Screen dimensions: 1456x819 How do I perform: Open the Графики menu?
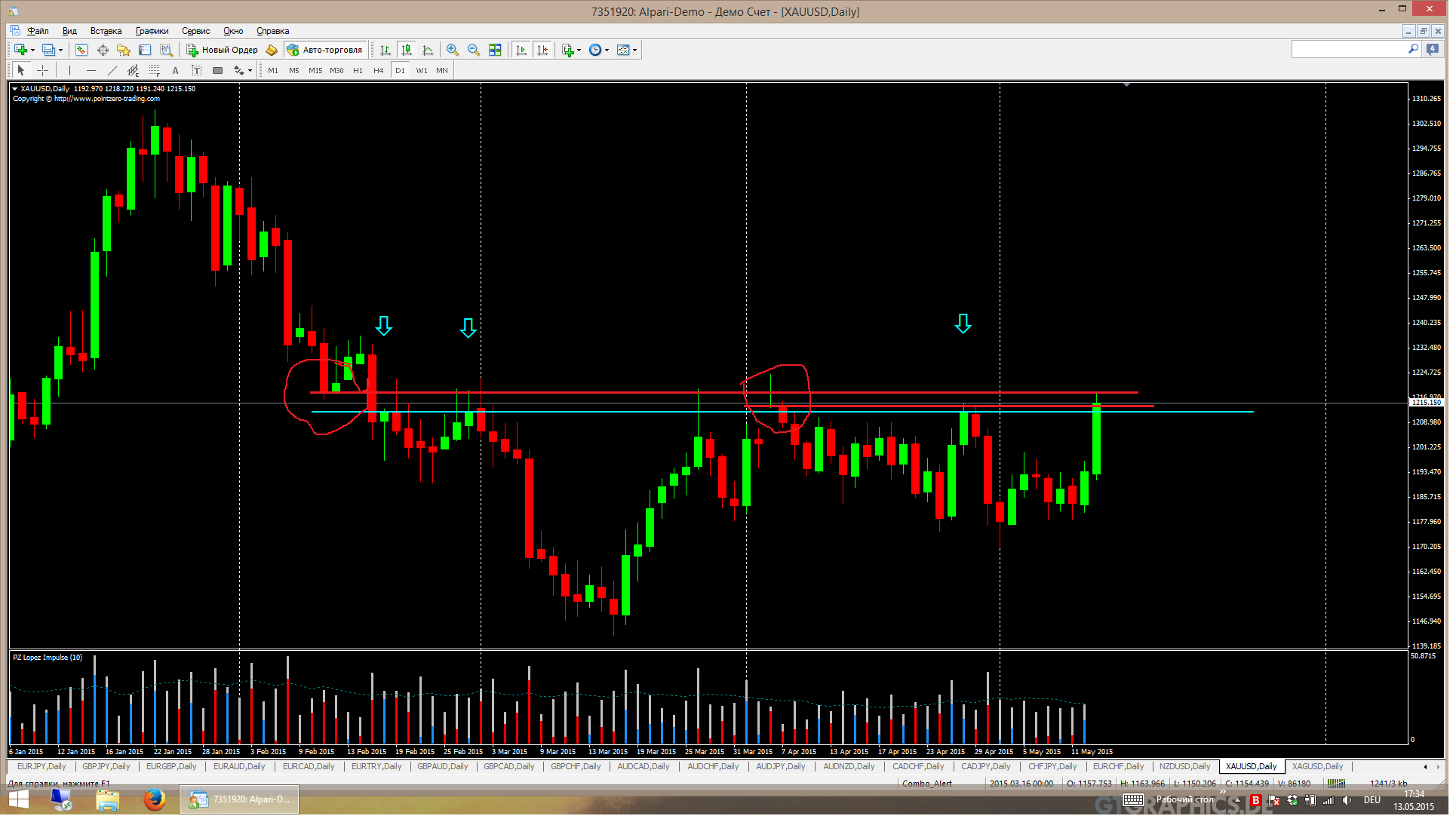click(x=152, y=31)
